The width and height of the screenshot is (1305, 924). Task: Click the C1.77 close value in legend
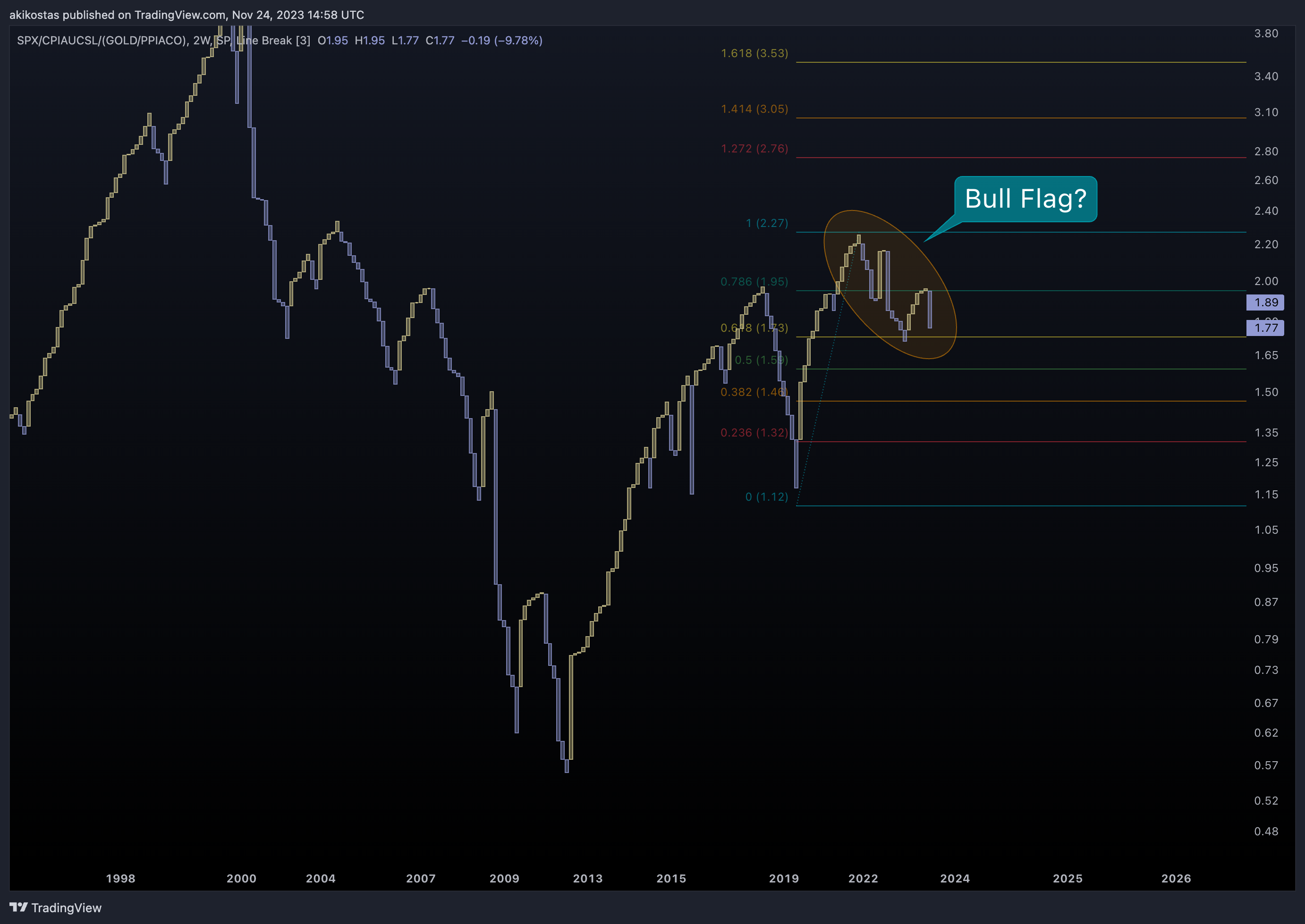[440, 41]
